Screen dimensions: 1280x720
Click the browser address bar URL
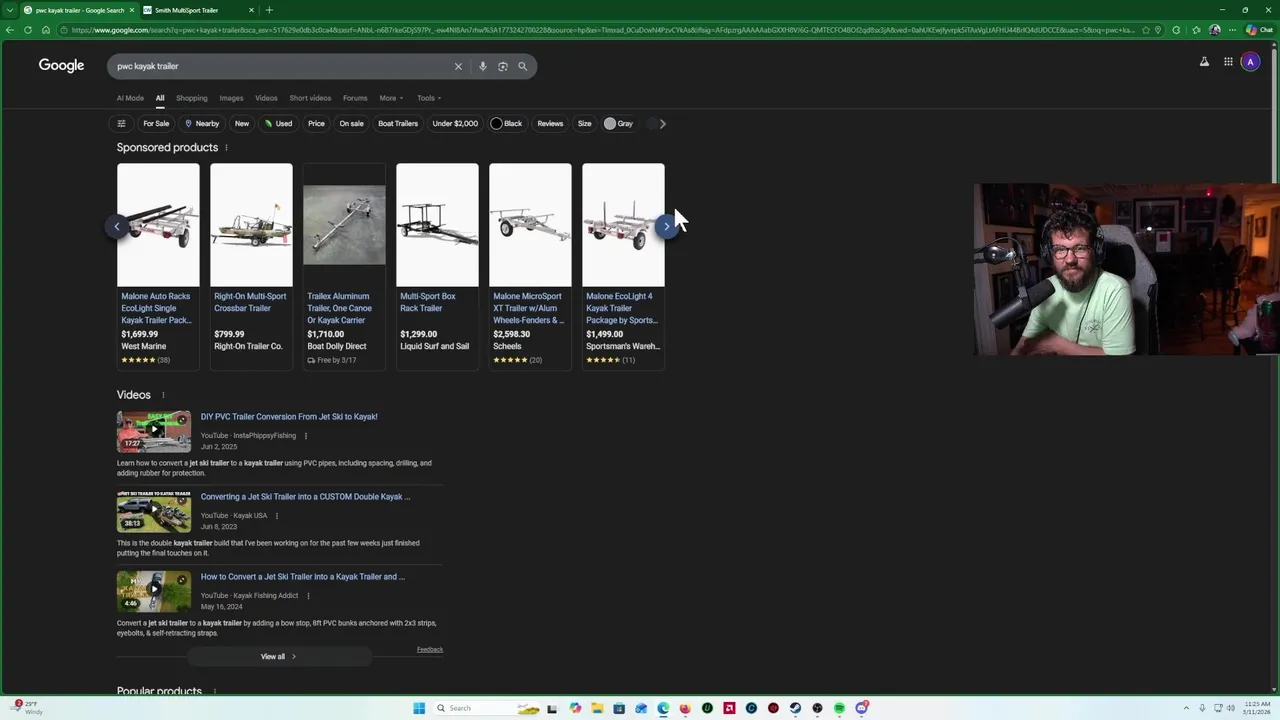[600, 30]
